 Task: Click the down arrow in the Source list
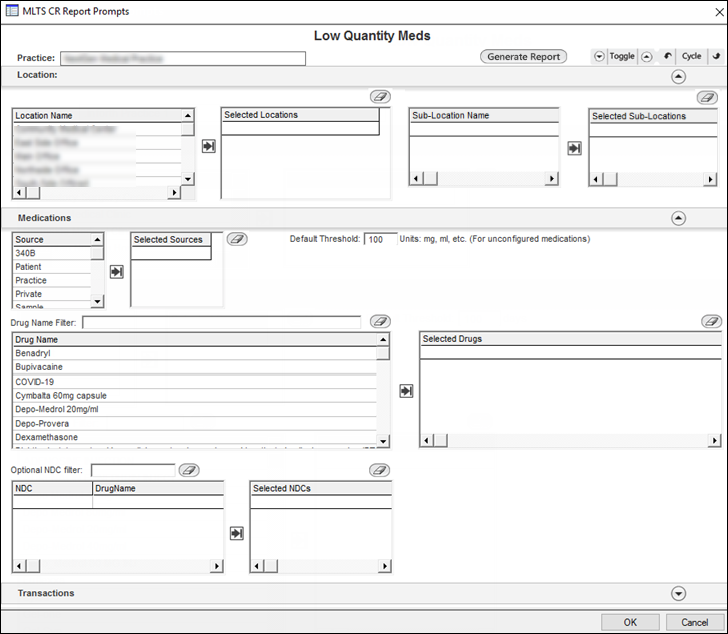click(x=97, y=301)
